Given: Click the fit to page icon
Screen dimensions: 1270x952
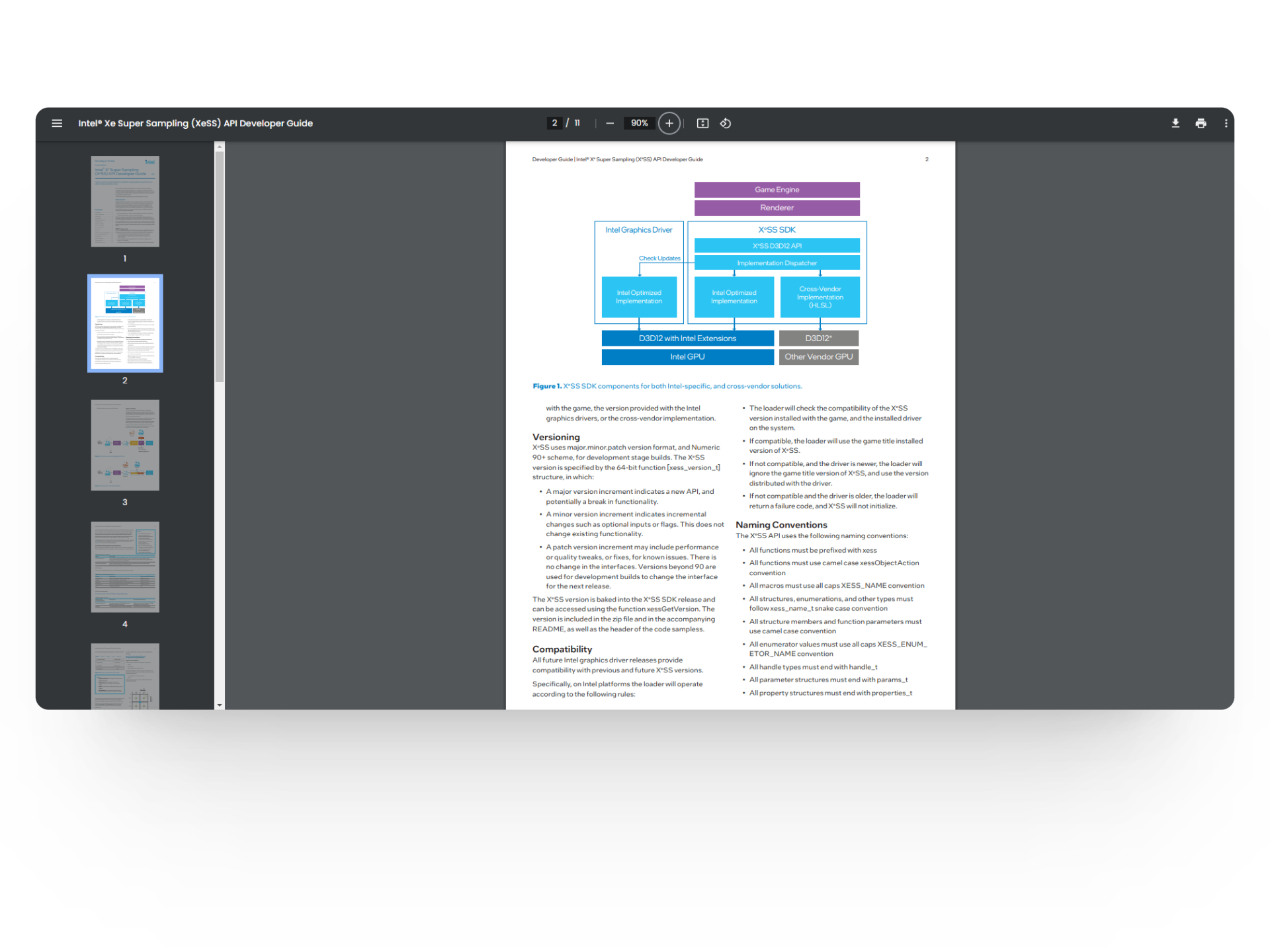Looking at the screenshot, I should [x=702, y=123].
